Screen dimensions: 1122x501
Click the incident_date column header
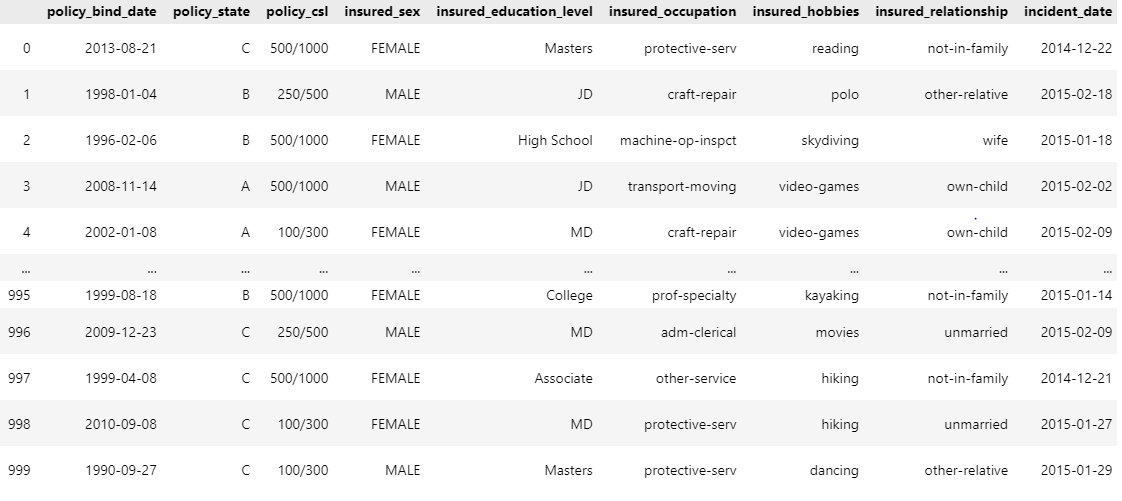pyautogui.click(x=1068, y=12)
